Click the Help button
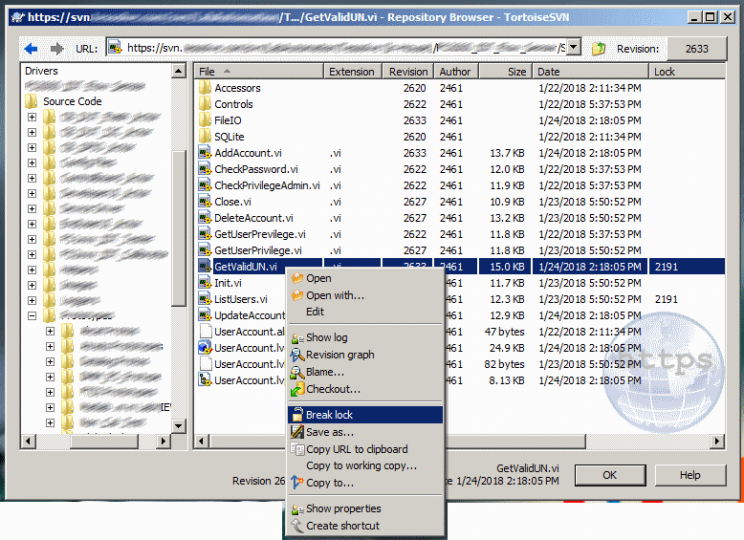This screenshot has height=540, width=744. pos(690,475)
